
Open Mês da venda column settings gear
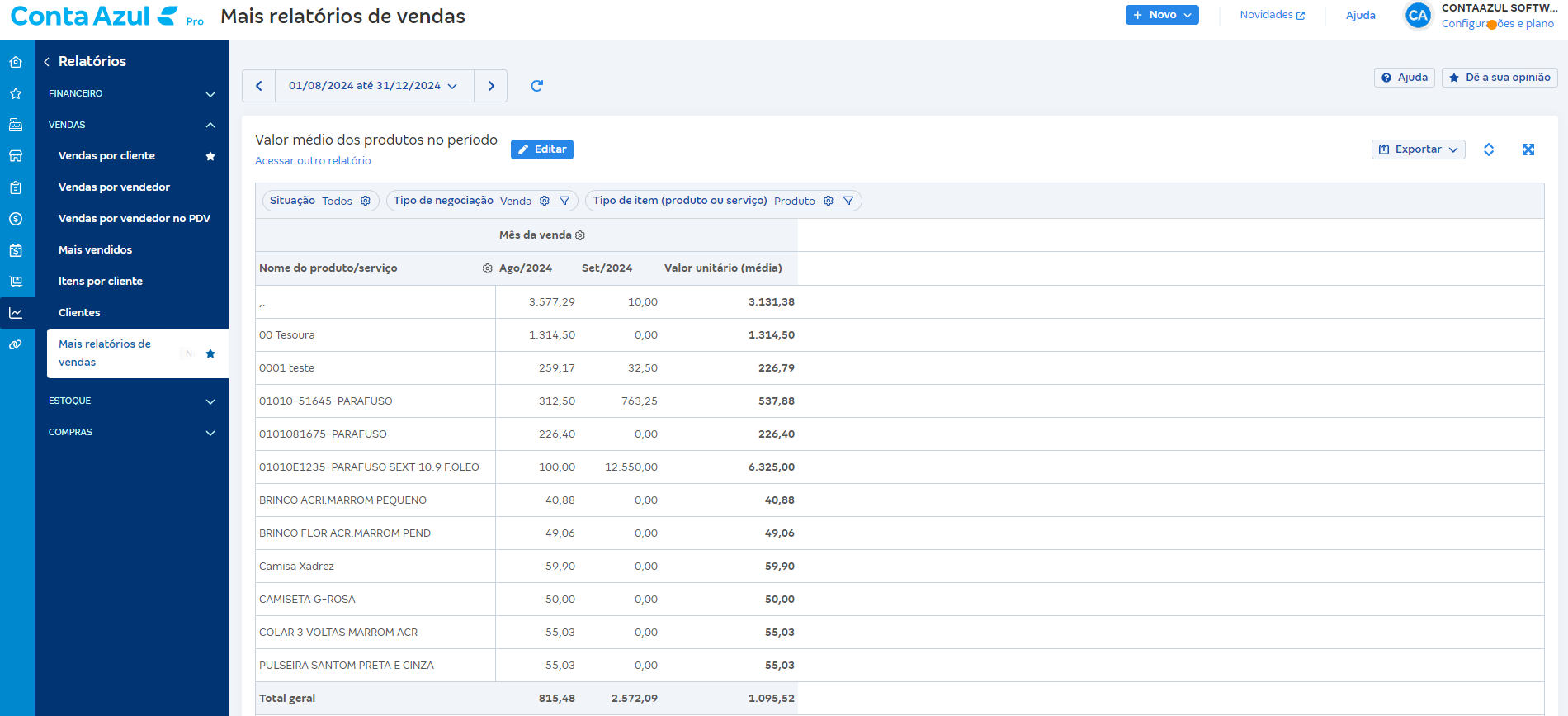pyautogui.click(x=580, y=235)
